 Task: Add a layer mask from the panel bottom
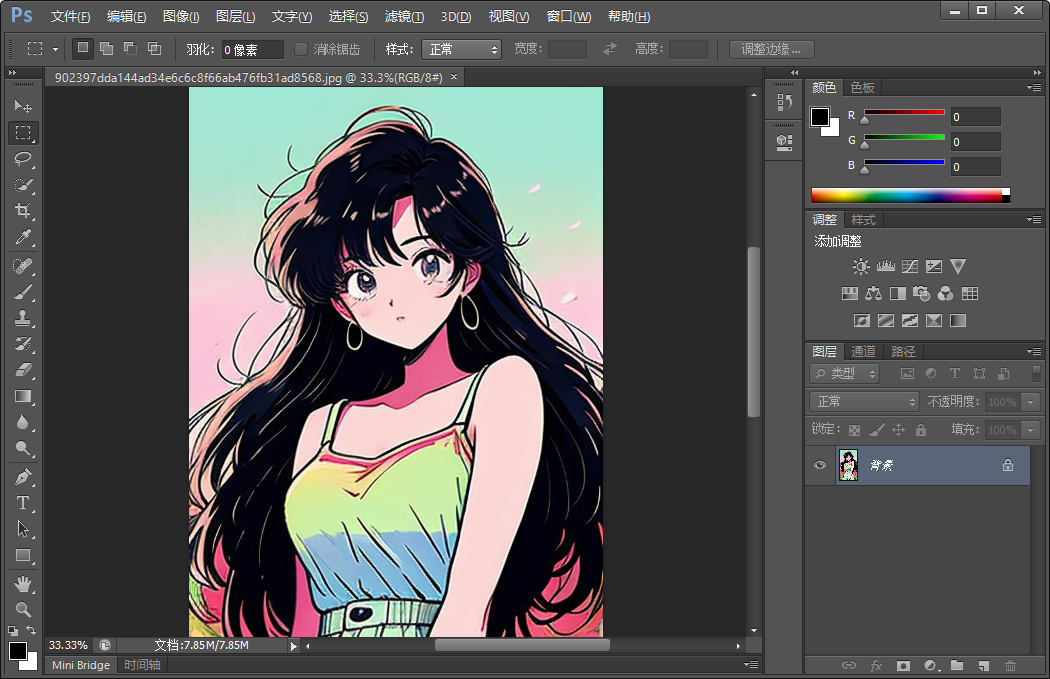(x=902, y=665)
